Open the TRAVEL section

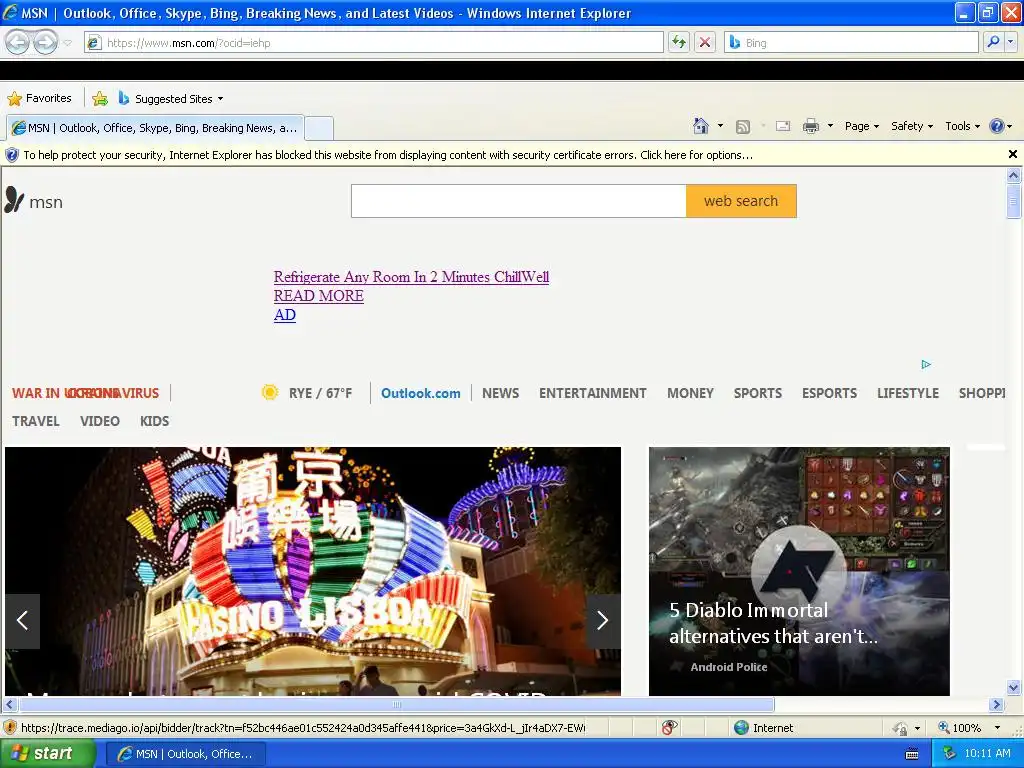tap(36, 421)
